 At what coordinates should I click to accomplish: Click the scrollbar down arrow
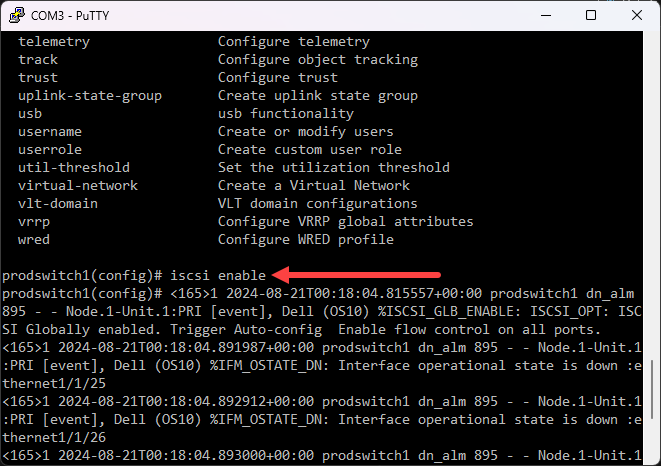tap(651, 457)
